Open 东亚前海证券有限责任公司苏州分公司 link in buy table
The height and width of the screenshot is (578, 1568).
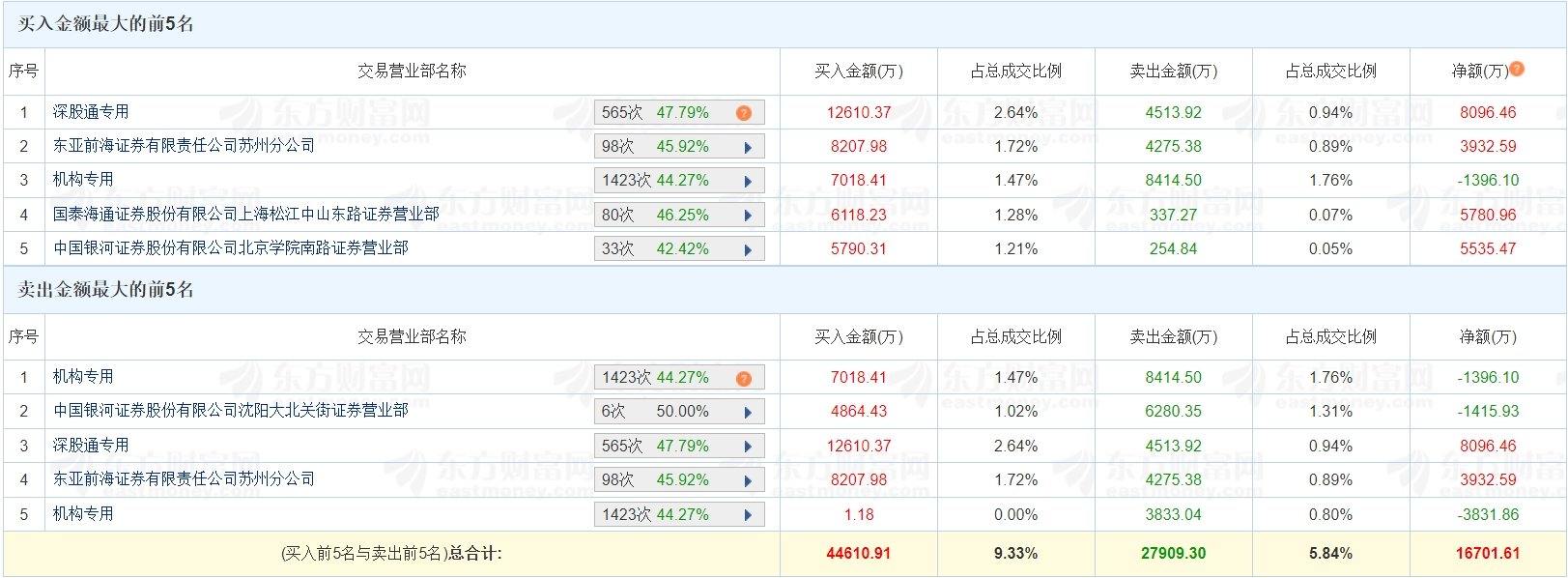pos(184,145)
